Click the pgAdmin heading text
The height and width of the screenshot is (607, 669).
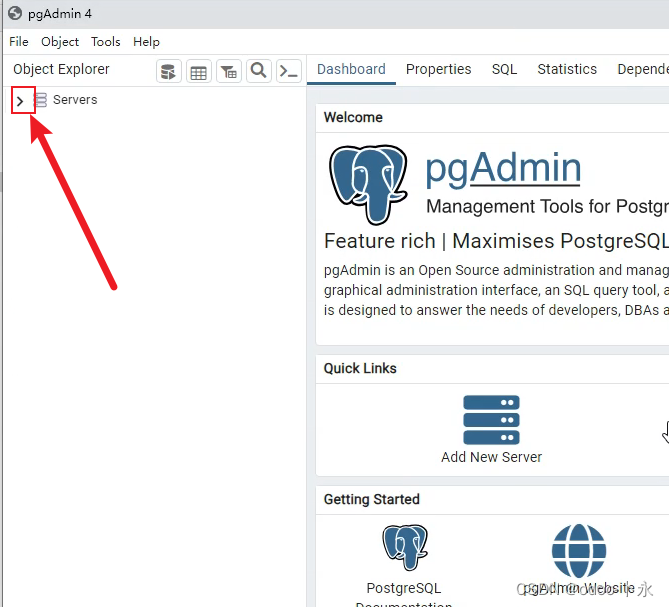click(x=503, y=168)
